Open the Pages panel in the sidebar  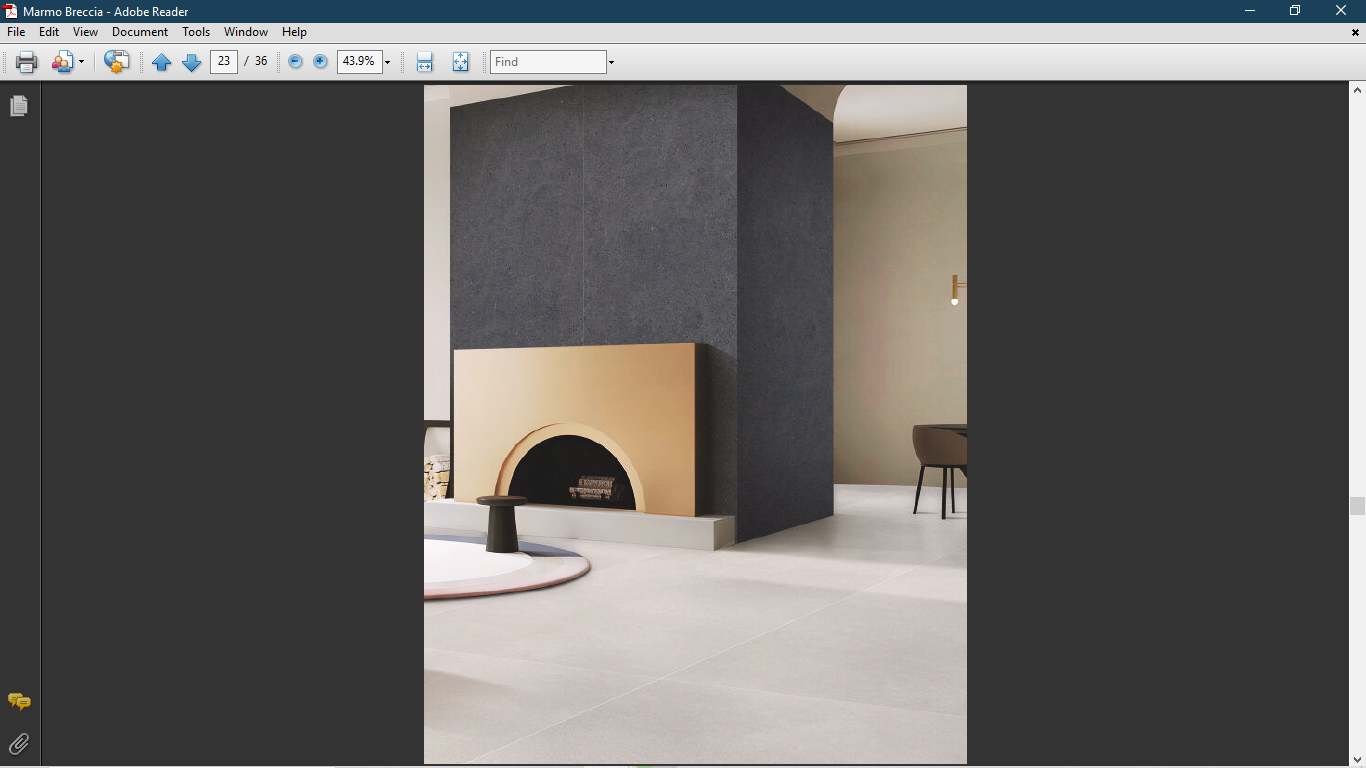click(x=18, y=105)
